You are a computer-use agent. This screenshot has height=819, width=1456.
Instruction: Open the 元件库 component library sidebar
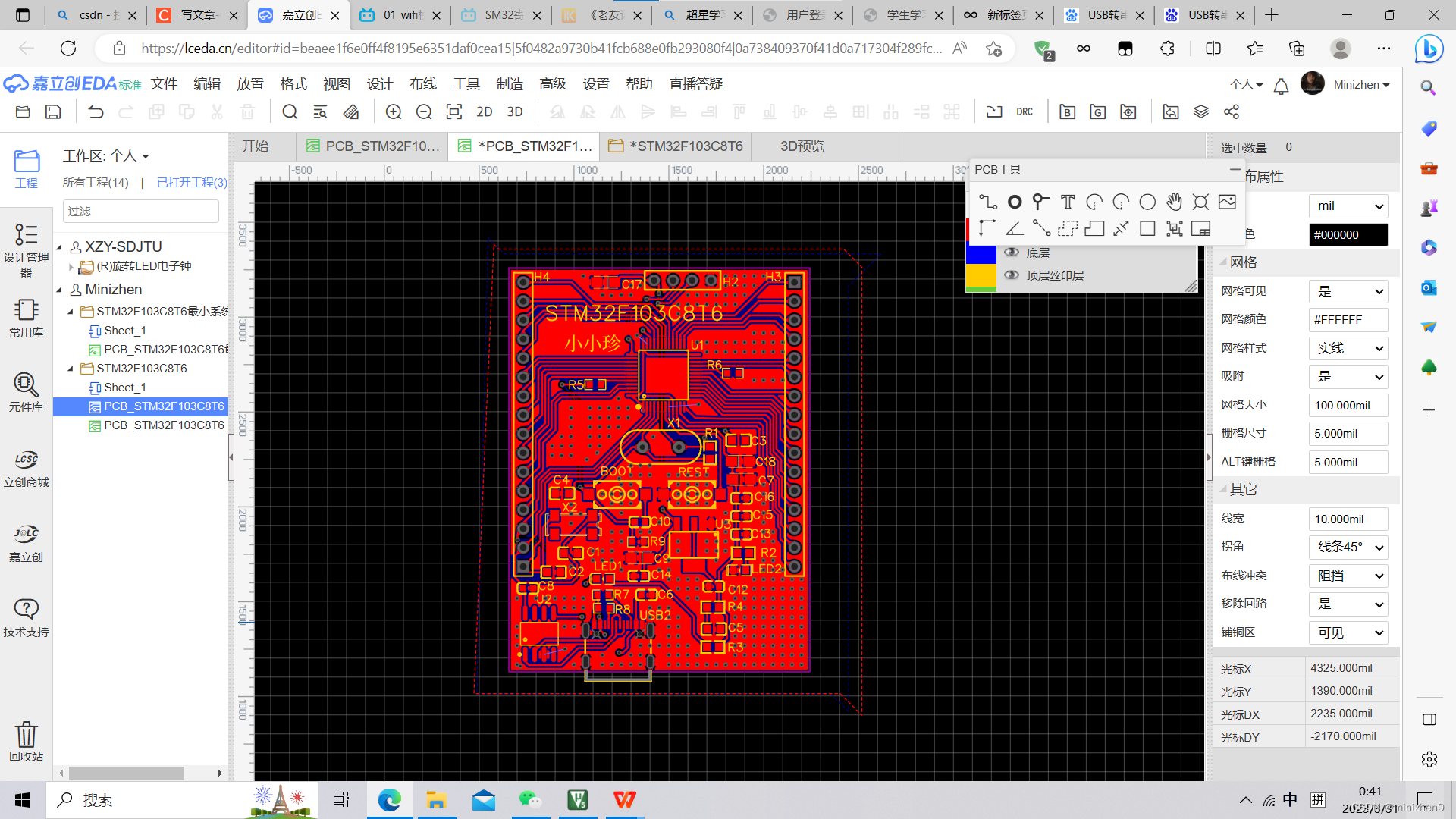pos(26,391)
